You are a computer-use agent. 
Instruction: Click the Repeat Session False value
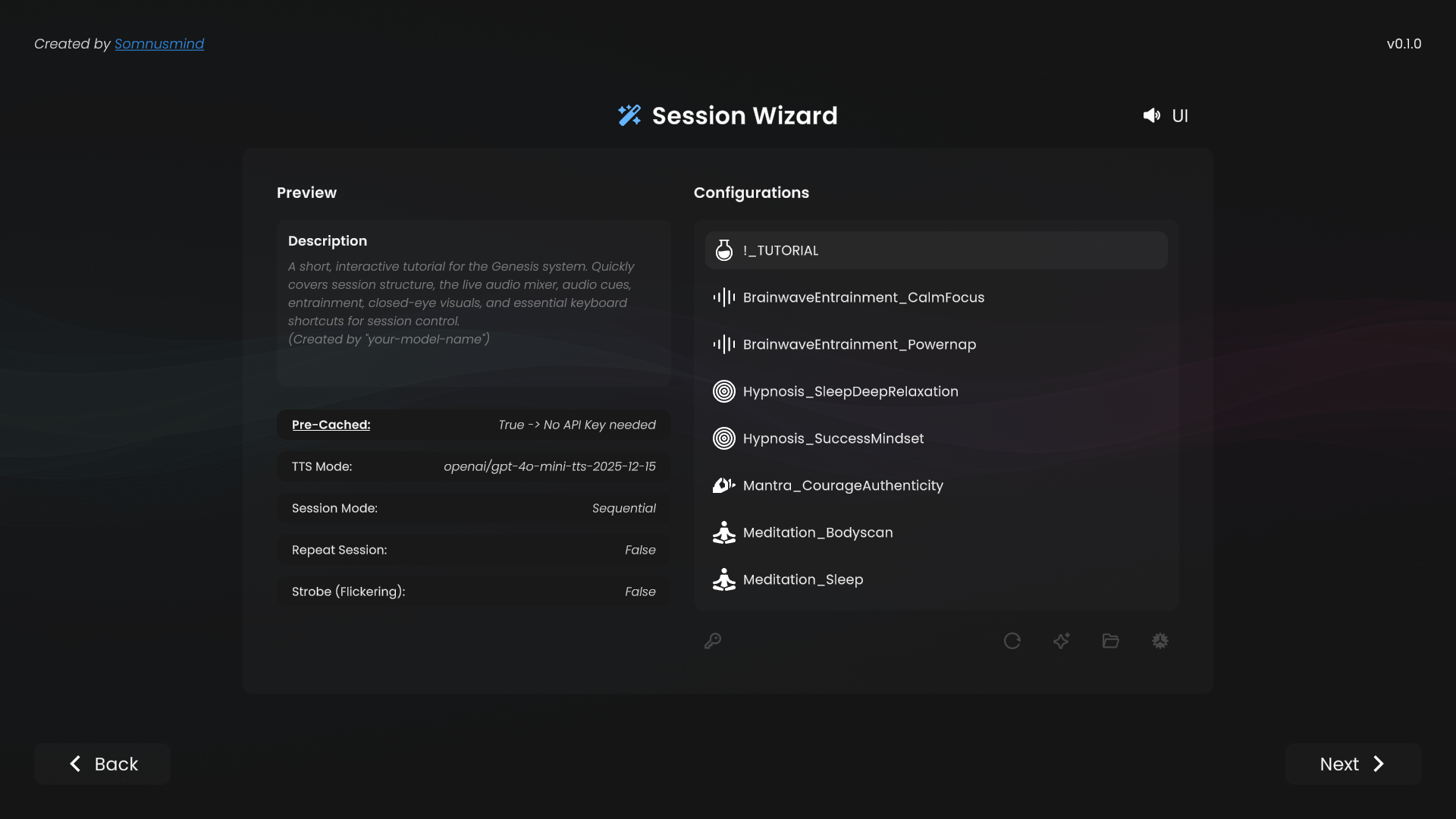[640, 550]
